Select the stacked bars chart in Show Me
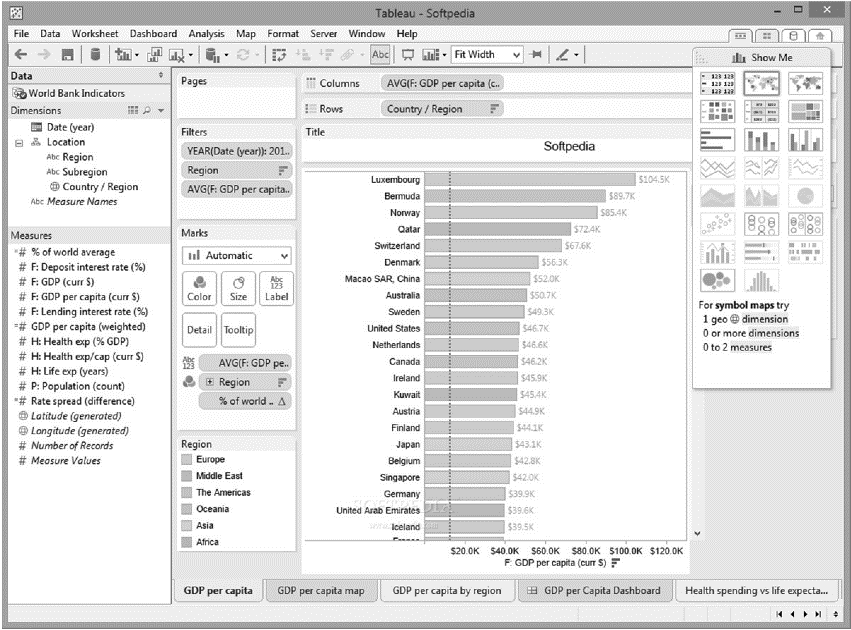The width and height of the screenshot is (851, 630). point(761,139)
